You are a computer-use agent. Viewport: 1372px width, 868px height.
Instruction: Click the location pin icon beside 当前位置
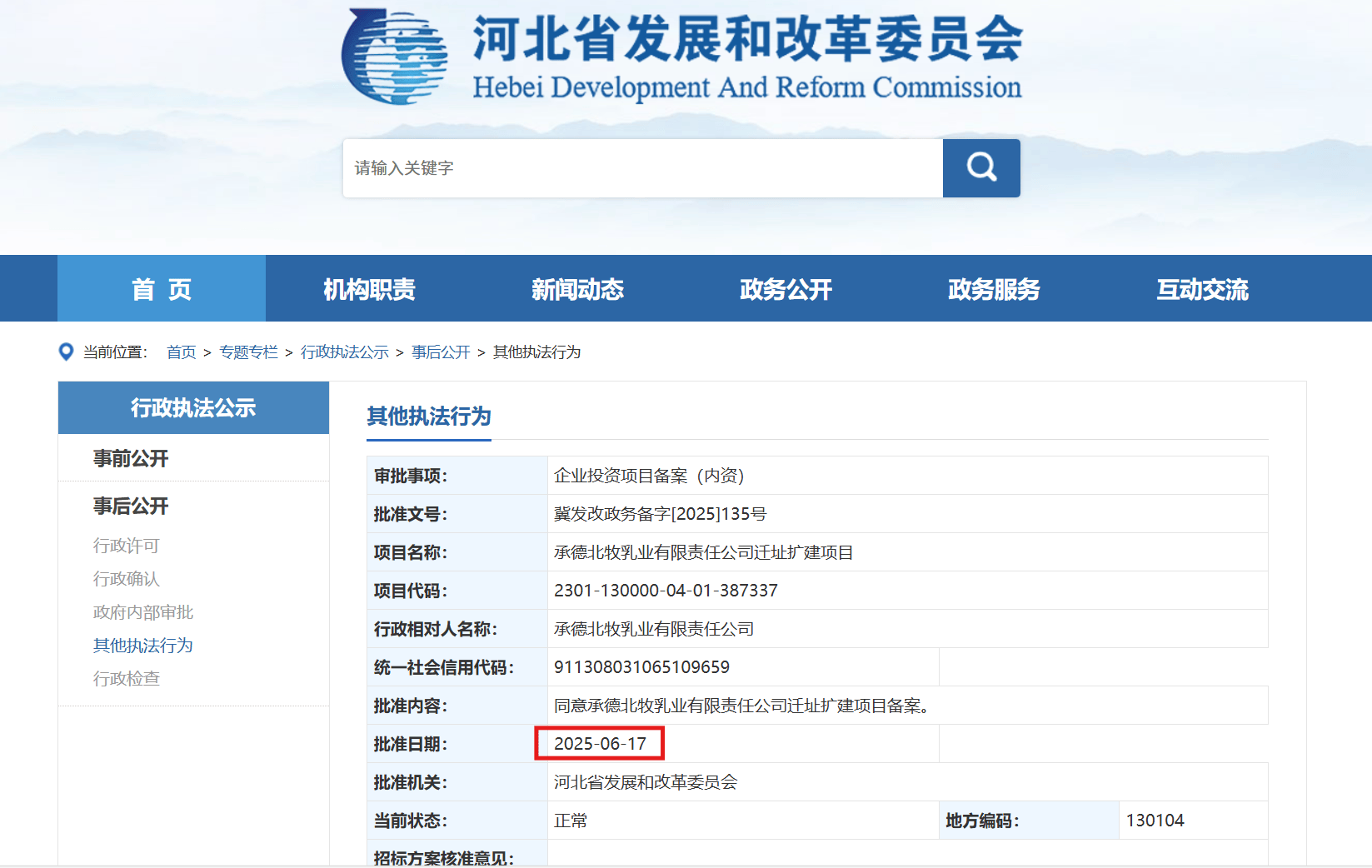(x=66, y=352)
